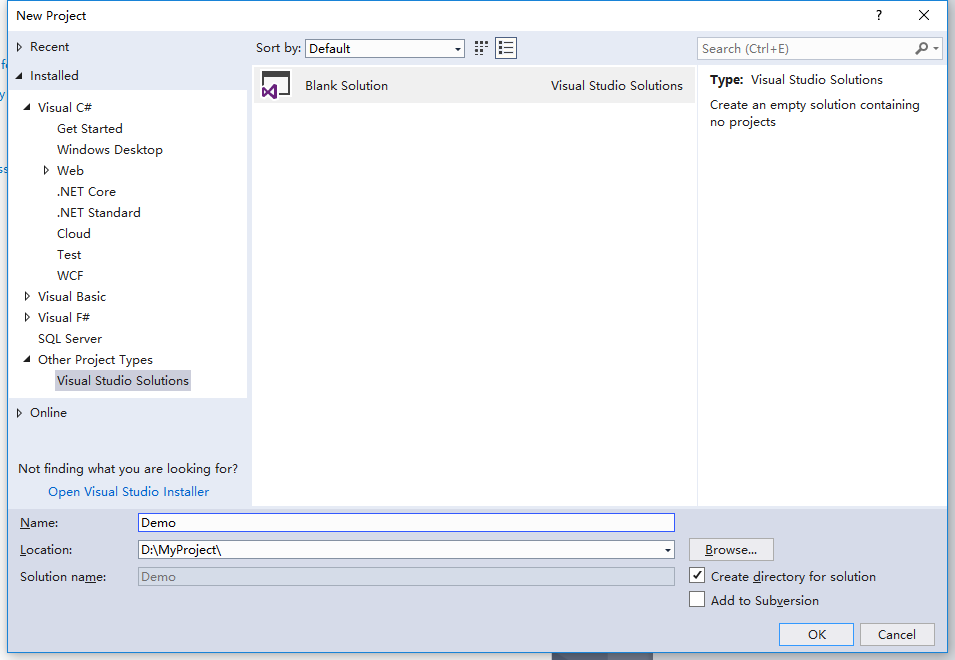The image size is (955, 660).
Task: Click the Browse... button
Action: coord(731,550)
